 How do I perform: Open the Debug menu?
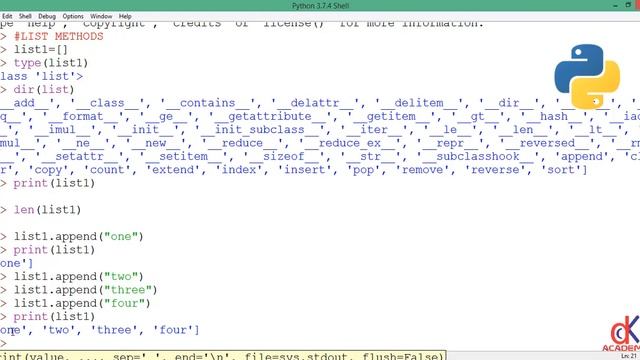coord(47,16)
